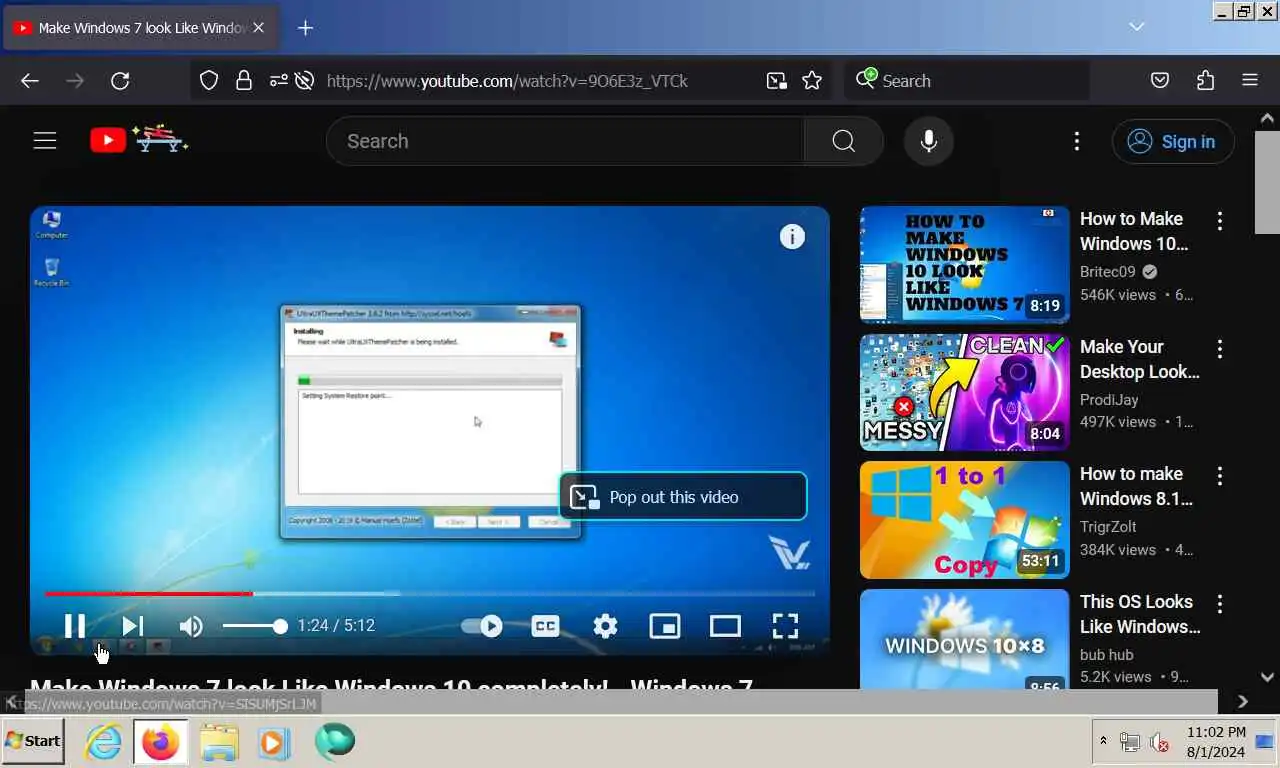Open the Britec09 channel
The width and height of the screenshot is (1280, 768).
point(1108,272)
